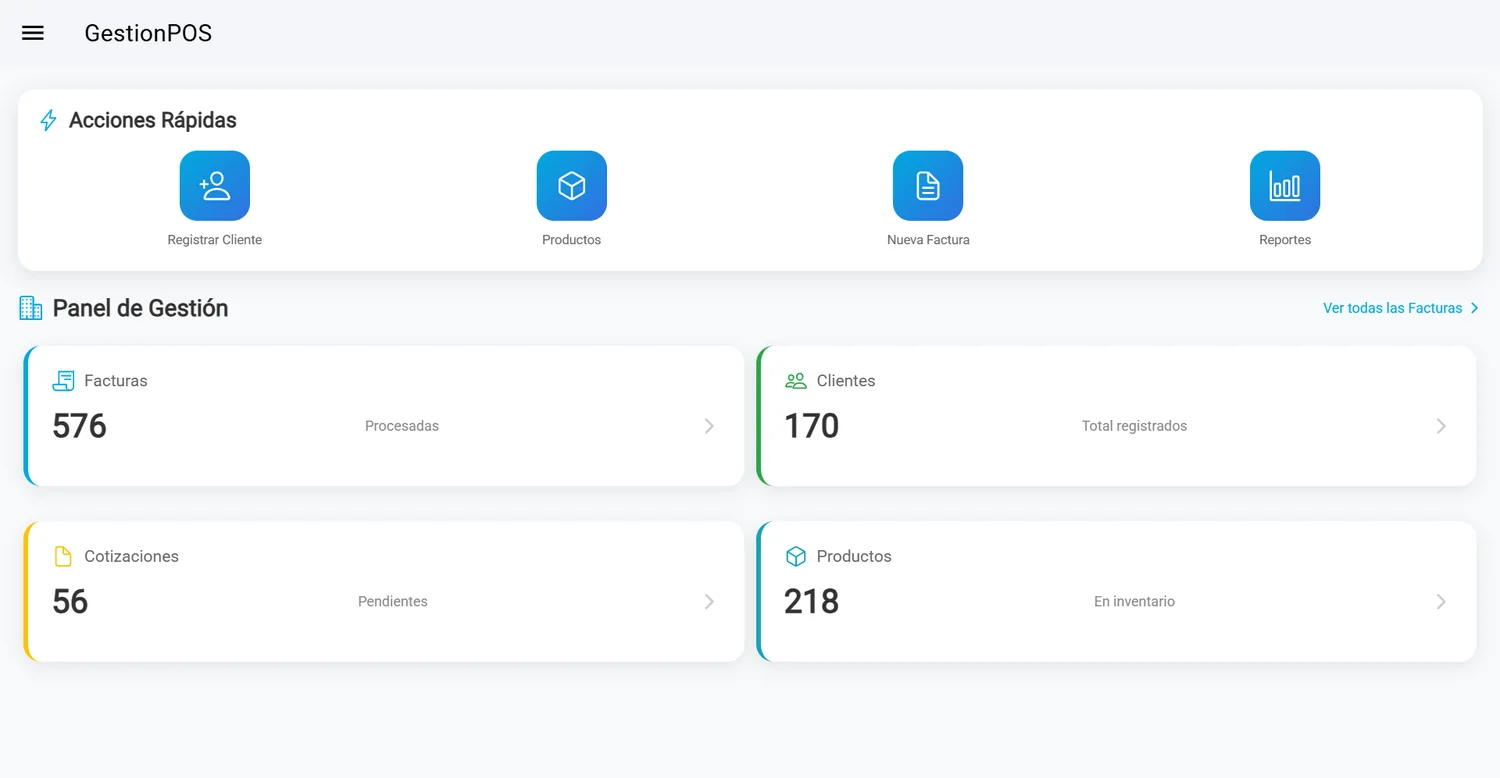The width and height of the screenshot is (1500, 778).
Task: Click the Pendientes status text
Action: pyautogui.click(x=393, y=601)
